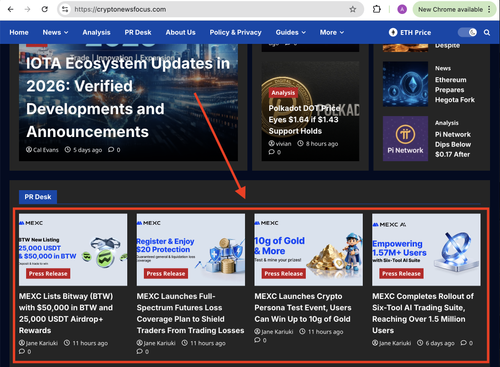Open the Chrome profile avatar
This screenshot has width=500, height=367.
click(402, 9)
